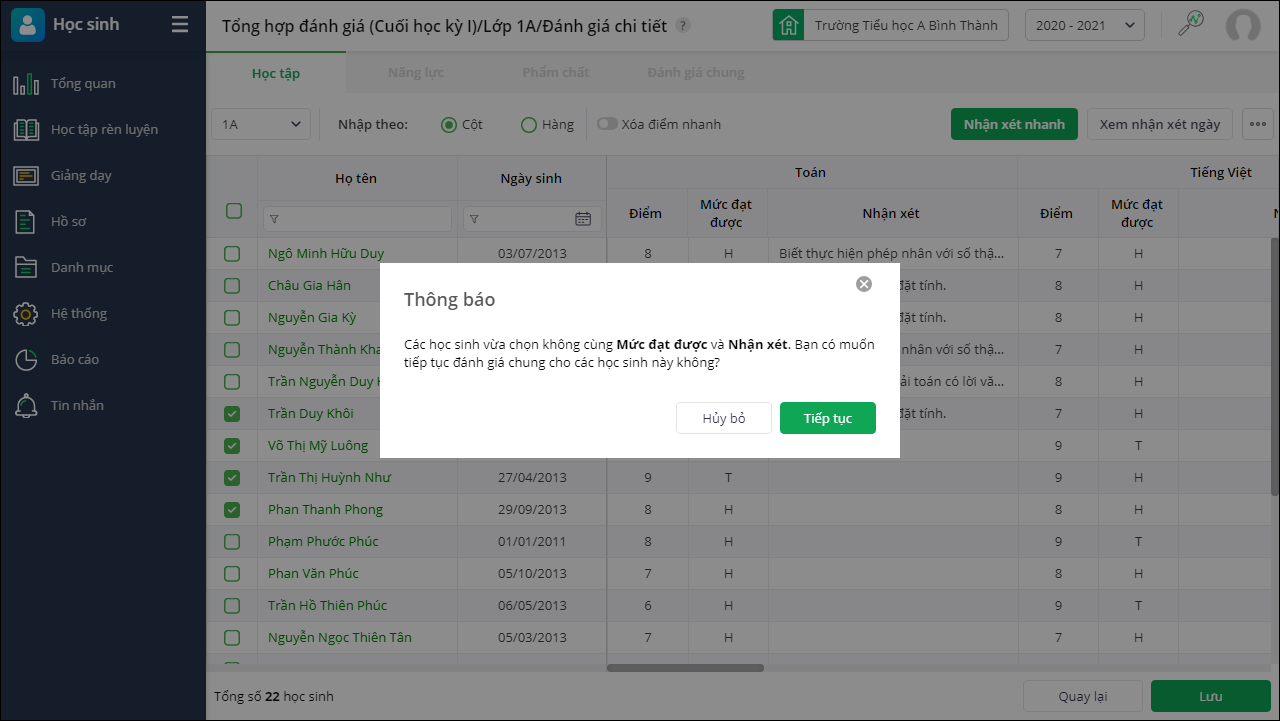The image size is (1280, 721).
Task: Toggle the Xóa điểm nhanh switch
Action: 607,125
